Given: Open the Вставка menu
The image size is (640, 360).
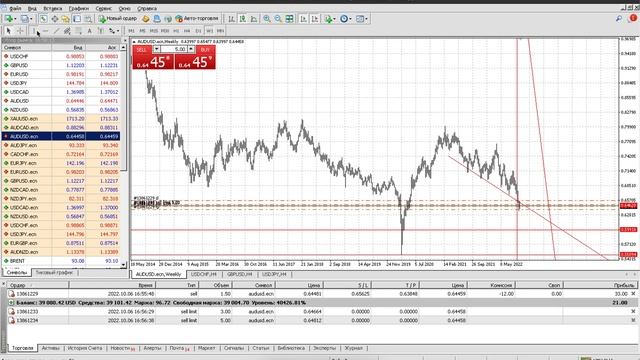Looking at the screenshot, I should click(x=53, y=8).
